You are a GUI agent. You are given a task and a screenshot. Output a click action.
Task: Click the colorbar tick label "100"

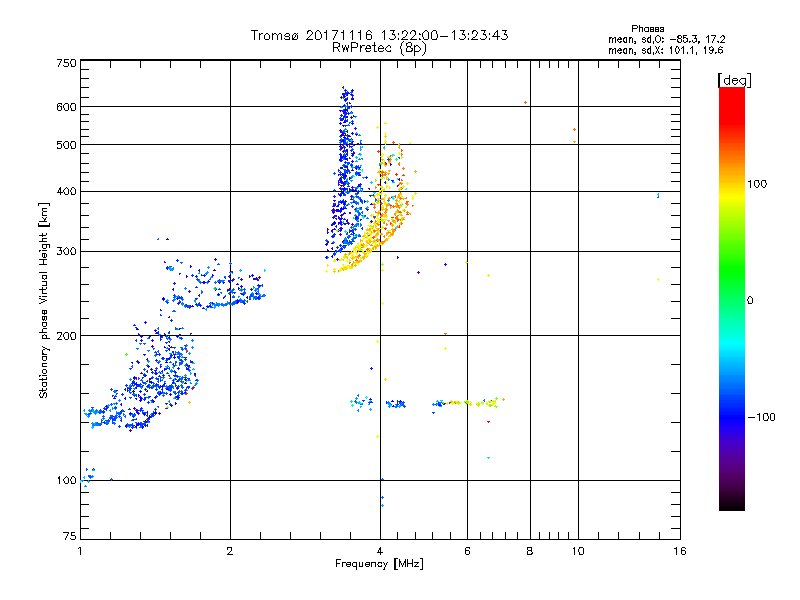coord(757,184)
